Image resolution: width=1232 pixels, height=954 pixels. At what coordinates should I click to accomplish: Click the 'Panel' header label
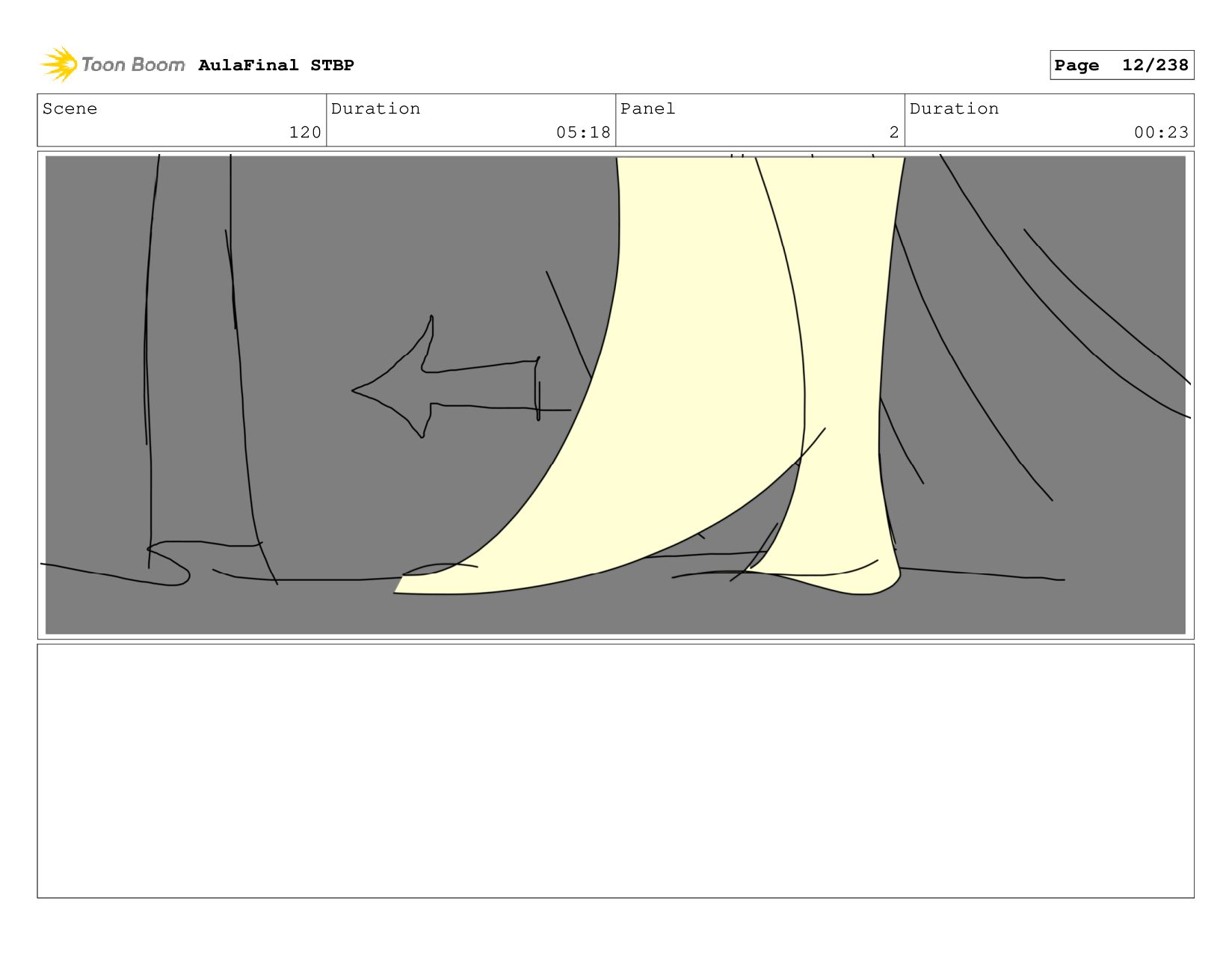647,108
